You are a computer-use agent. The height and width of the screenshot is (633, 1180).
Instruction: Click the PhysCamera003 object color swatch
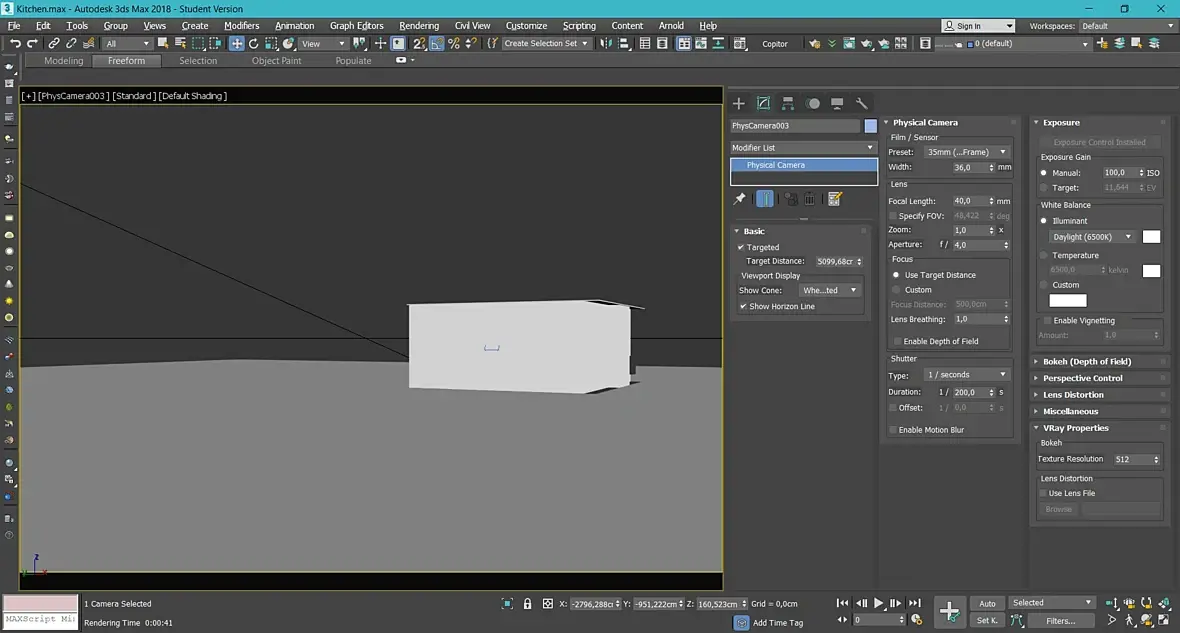870,126
